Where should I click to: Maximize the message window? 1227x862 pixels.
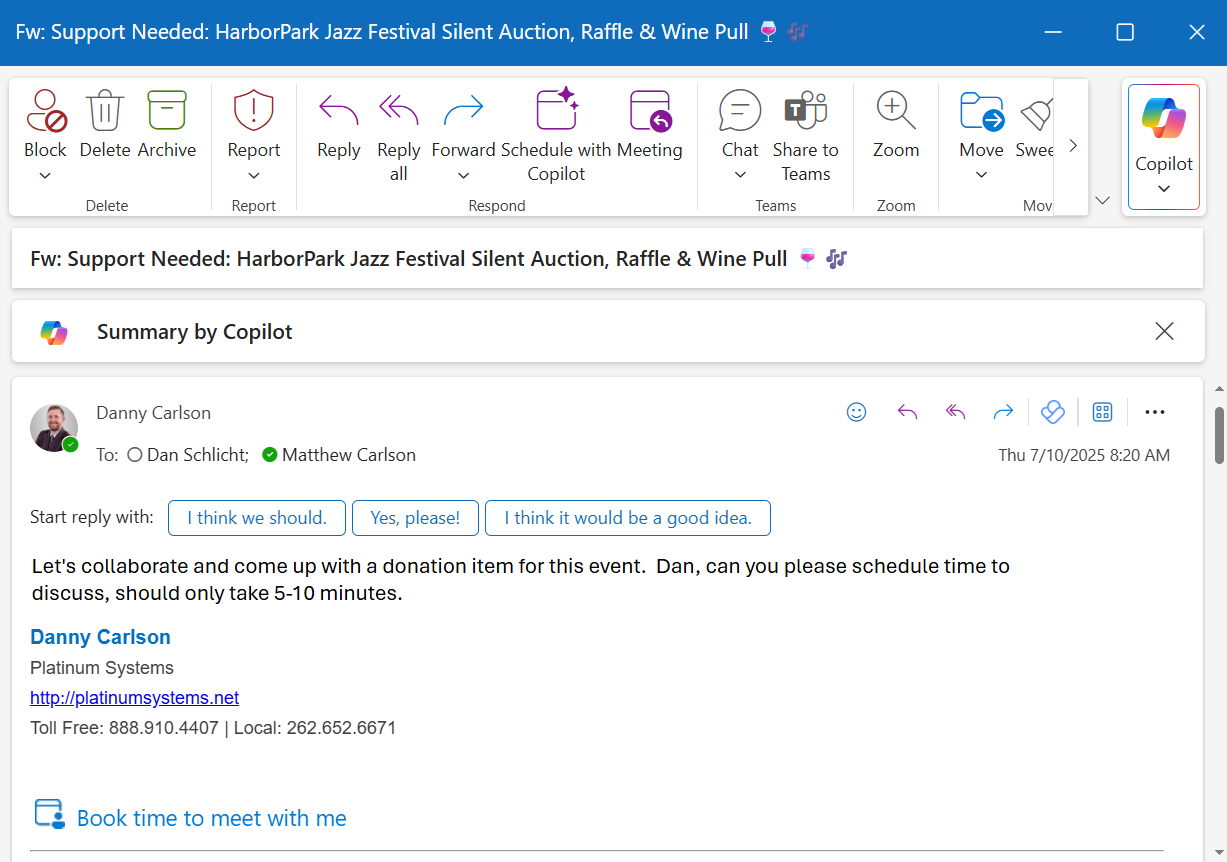[x=1125, y=32]
